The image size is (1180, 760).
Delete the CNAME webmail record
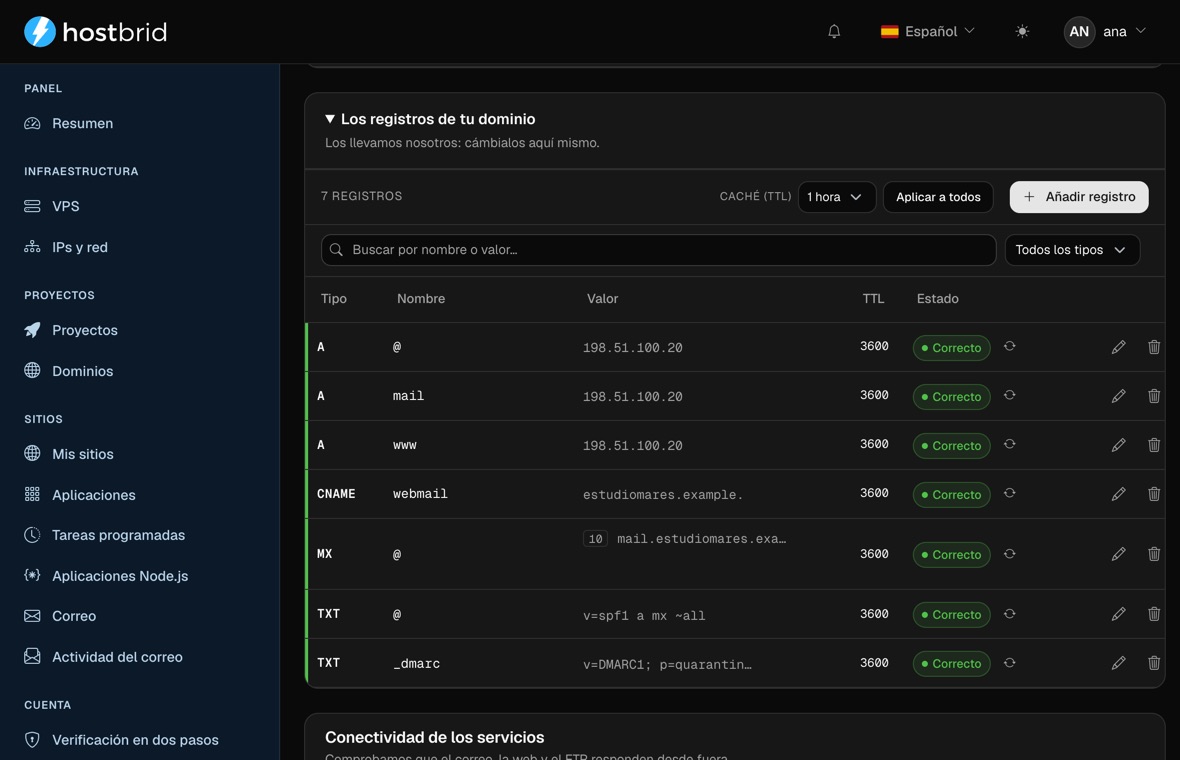pyautogui.click(x=1154, y=494)
